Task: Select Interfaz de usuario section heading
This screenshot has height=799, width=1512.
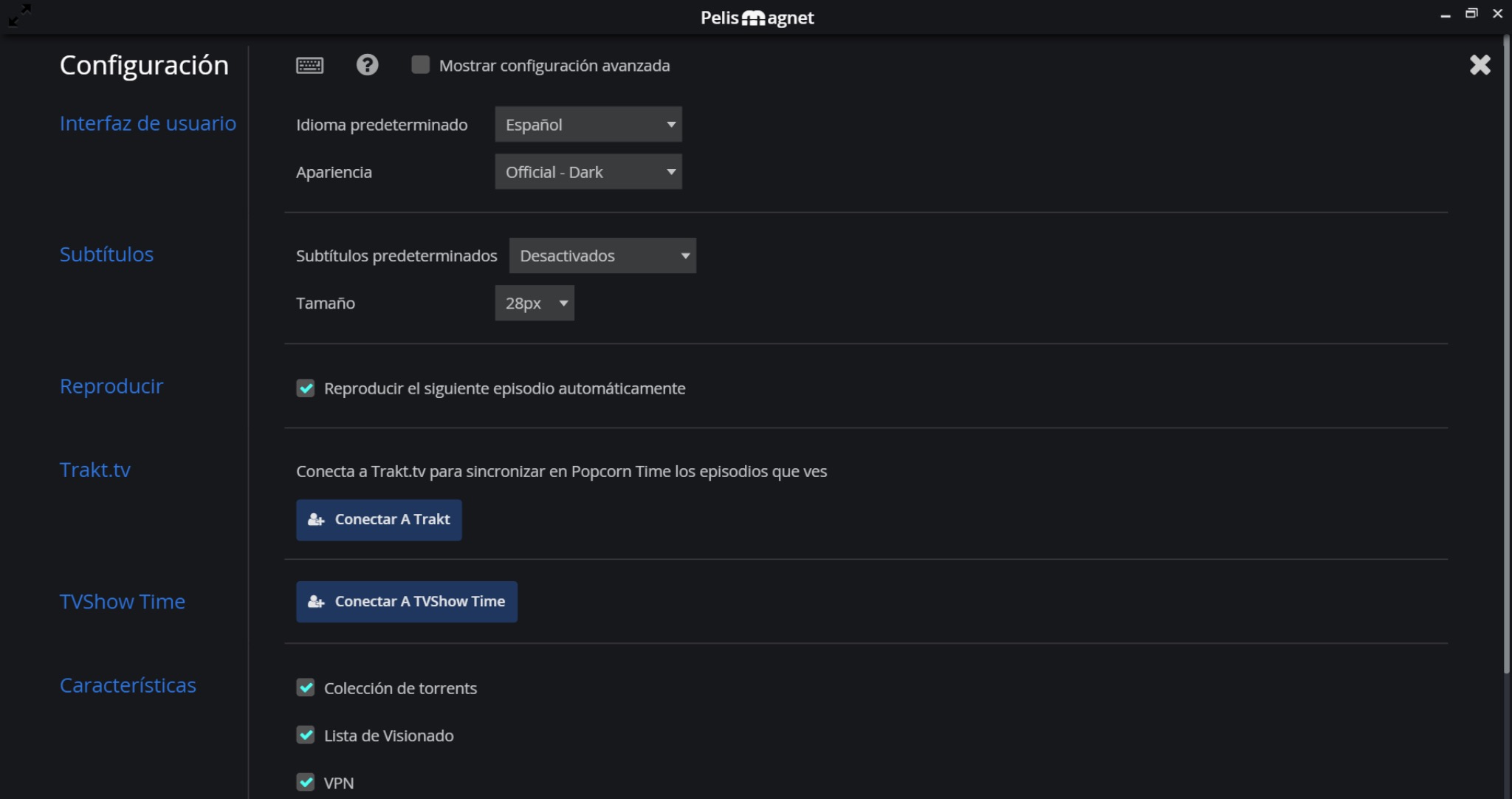Action: pos(148,123)
